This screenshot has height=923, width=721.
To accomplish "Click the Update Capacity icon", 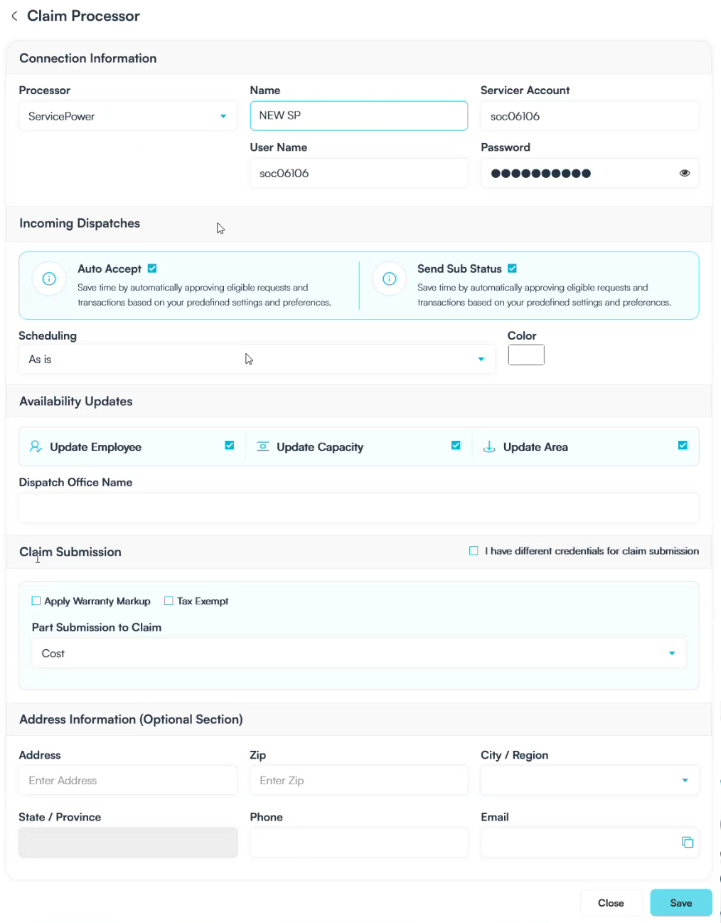I will [x=263, y=447].
